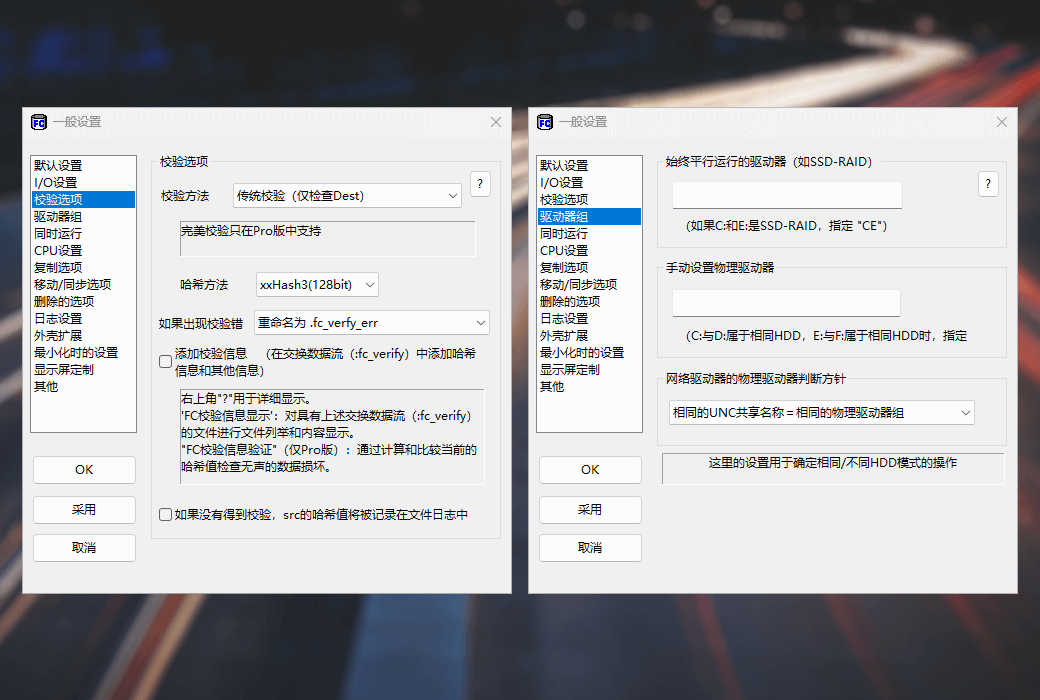Select CPU设置 in the left dialog list
This screenshot has width=1040, height=700.
point(58,250)
